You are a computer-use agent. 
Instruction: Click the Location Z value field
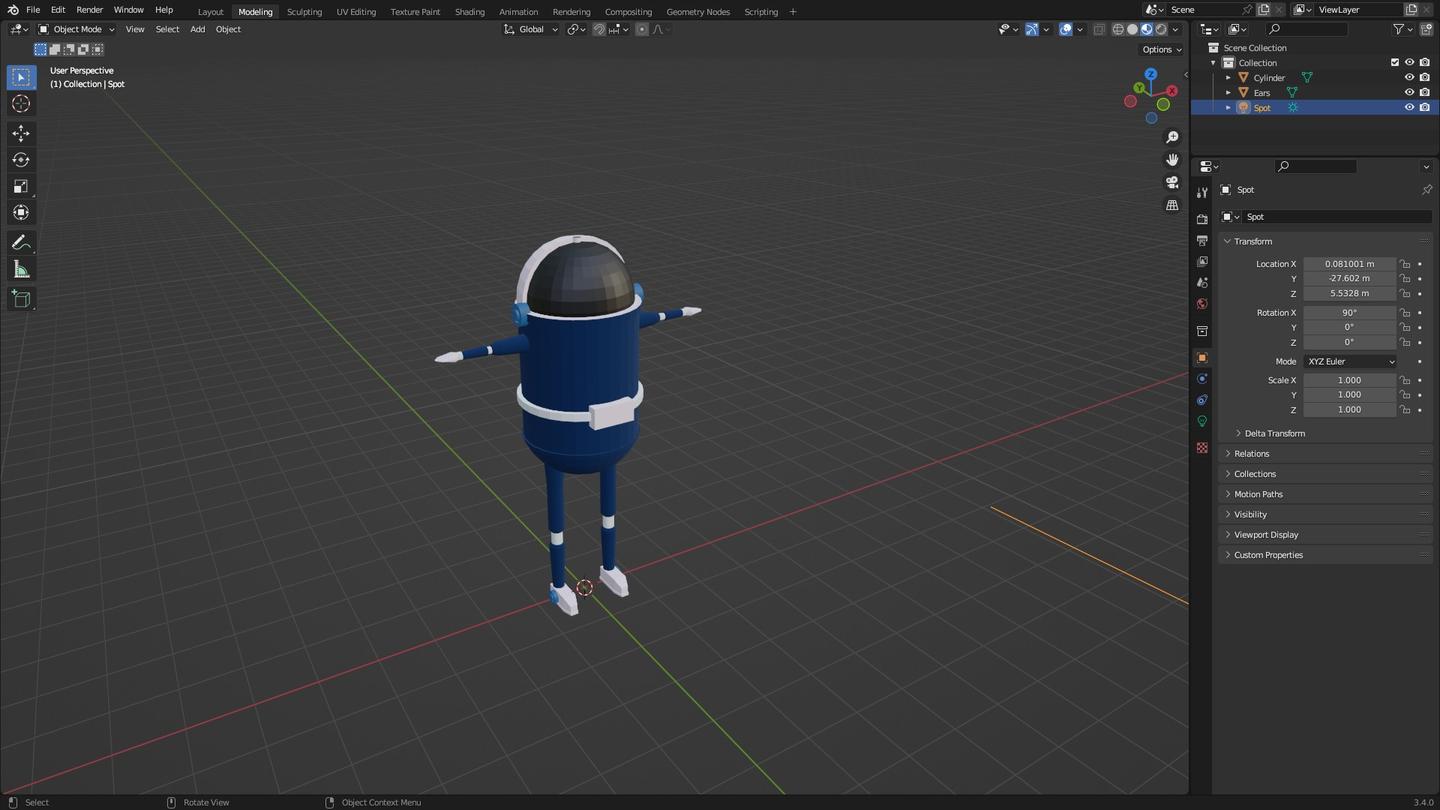click(x=1350, y=294)
